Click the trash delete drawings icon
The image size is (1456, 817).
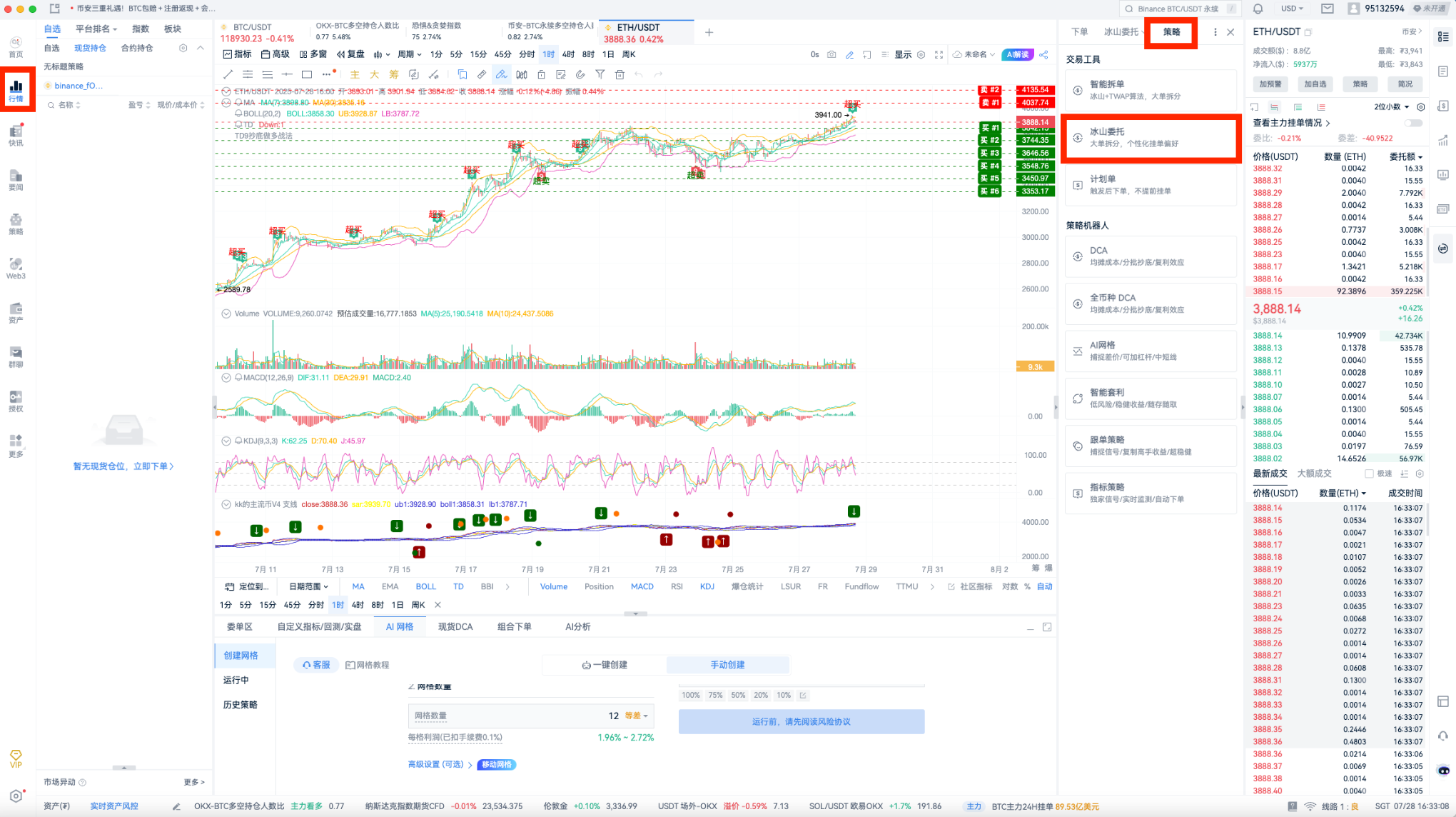click(620, 74)
